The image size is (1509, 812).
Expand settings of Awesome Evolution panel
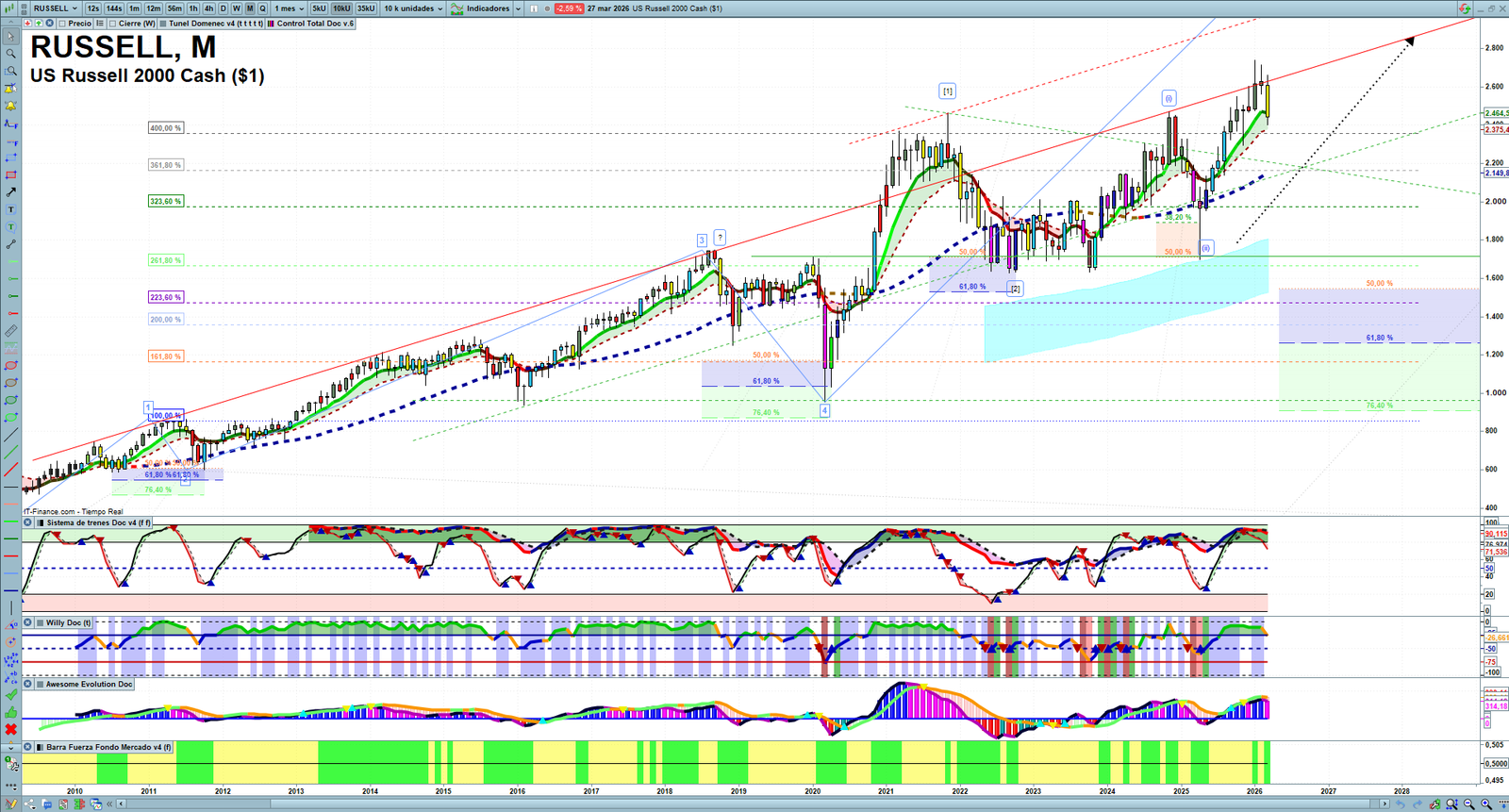pos(40,684)
